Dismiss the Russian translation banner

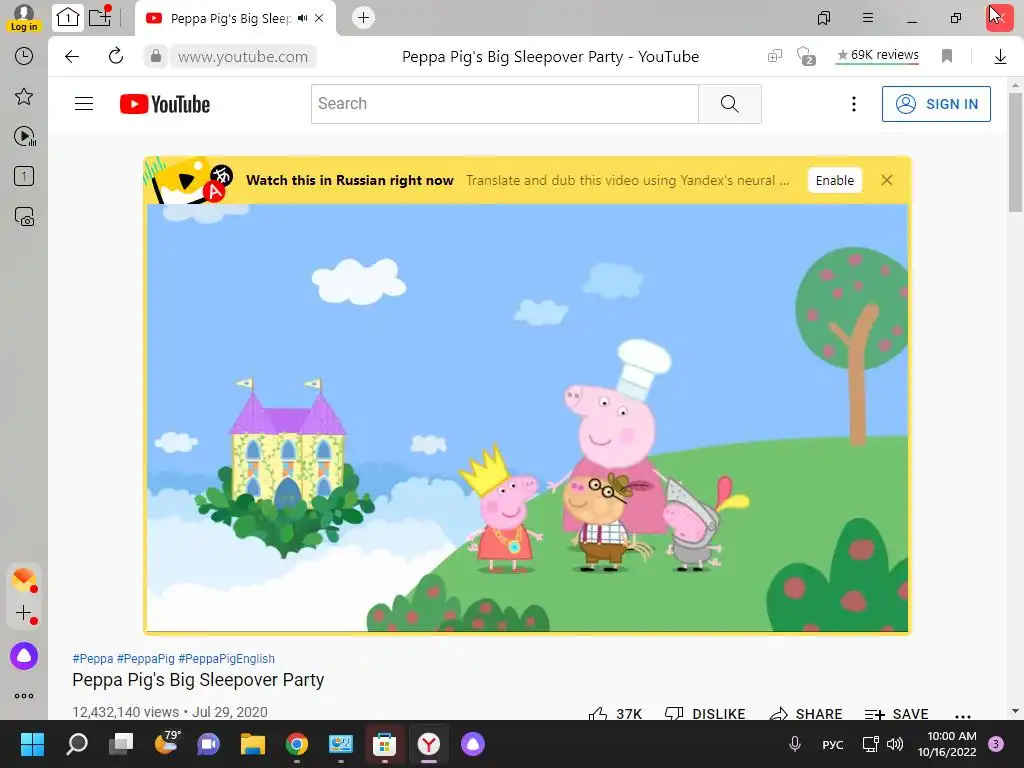coord(886,180)
